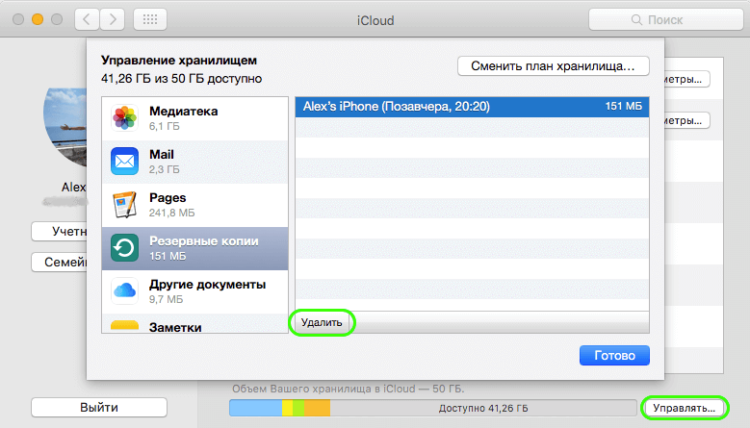Select Медиатека 6,1 ГБ in the list
The height and width of the screenshot is (428, 750).
(x=195, y=119)
